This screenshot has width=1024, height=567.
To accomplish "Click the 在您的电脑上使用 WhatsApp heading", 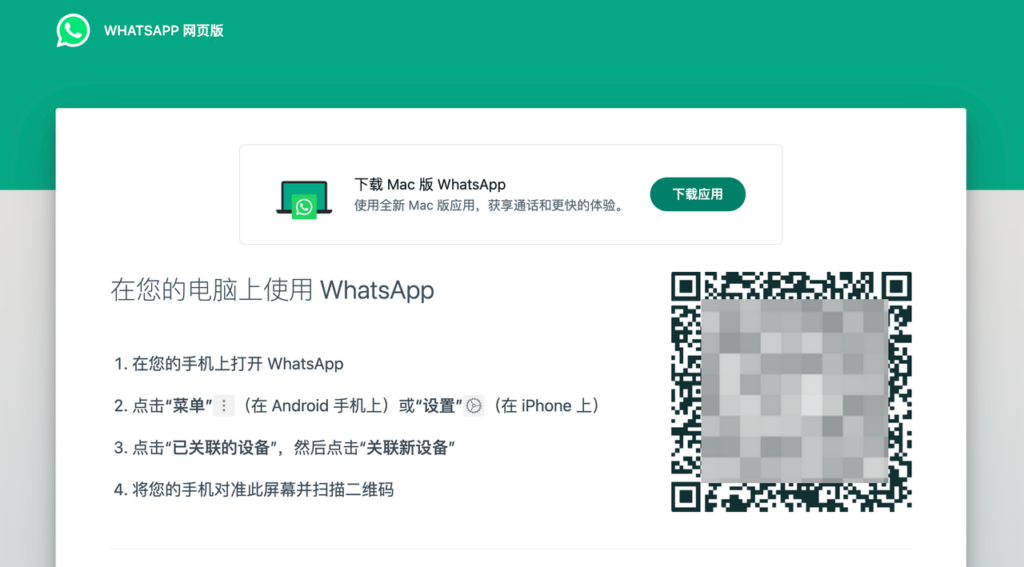I will coord(272,290).
